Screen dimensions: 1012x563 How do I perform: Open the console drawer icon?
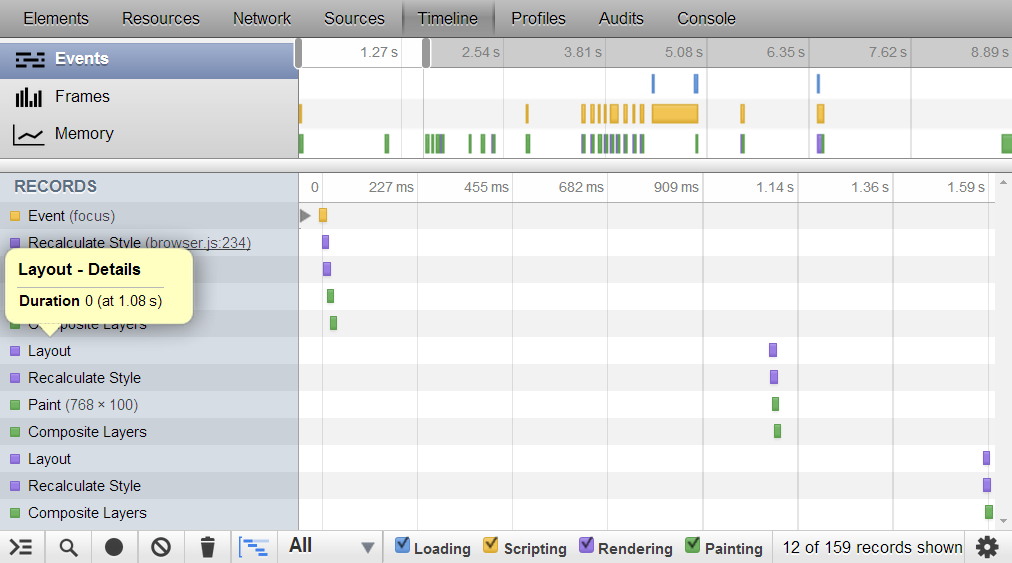coord(21,547)
